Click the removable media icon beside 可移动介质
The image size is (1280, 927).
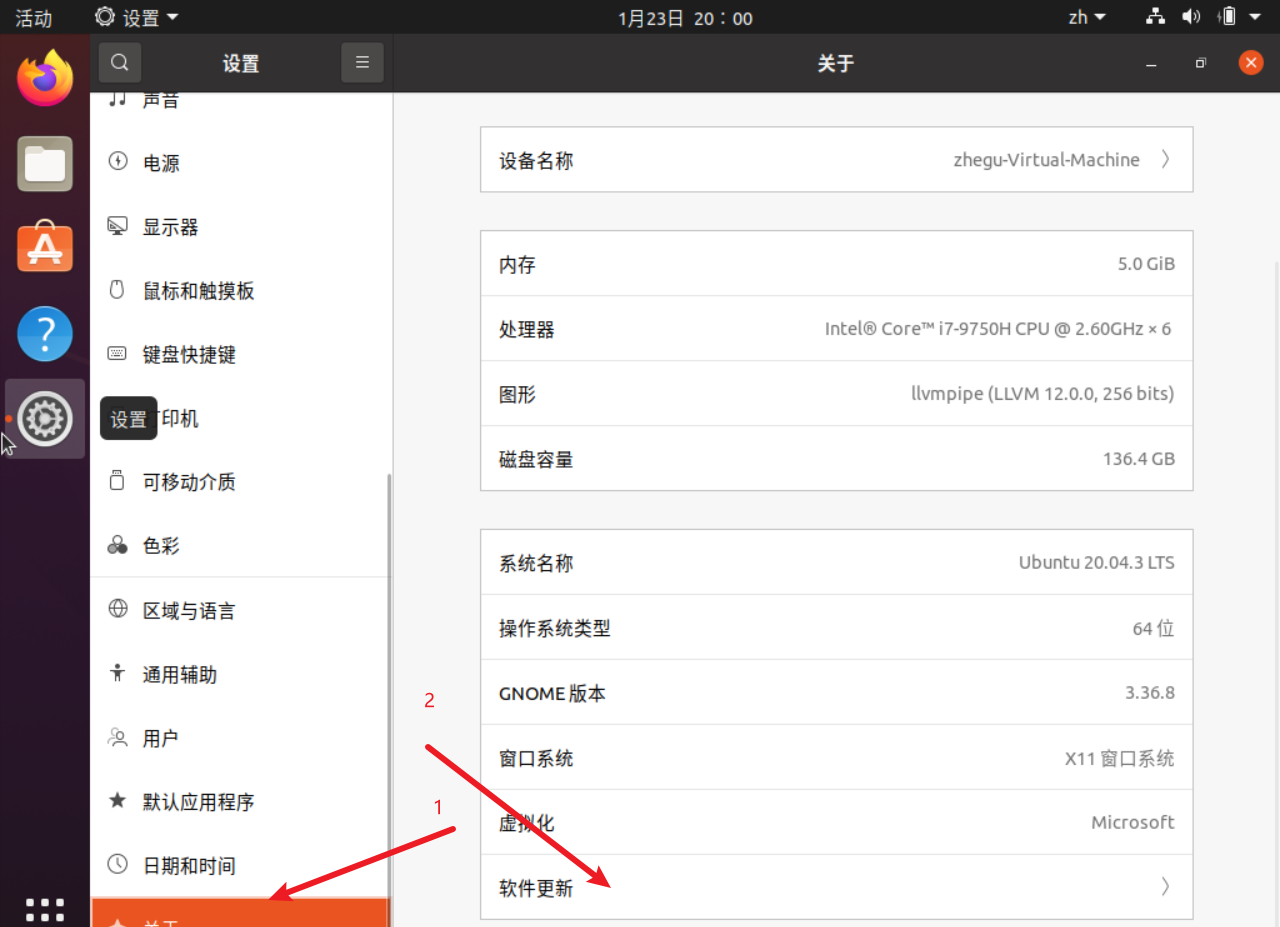pos(117,481)
